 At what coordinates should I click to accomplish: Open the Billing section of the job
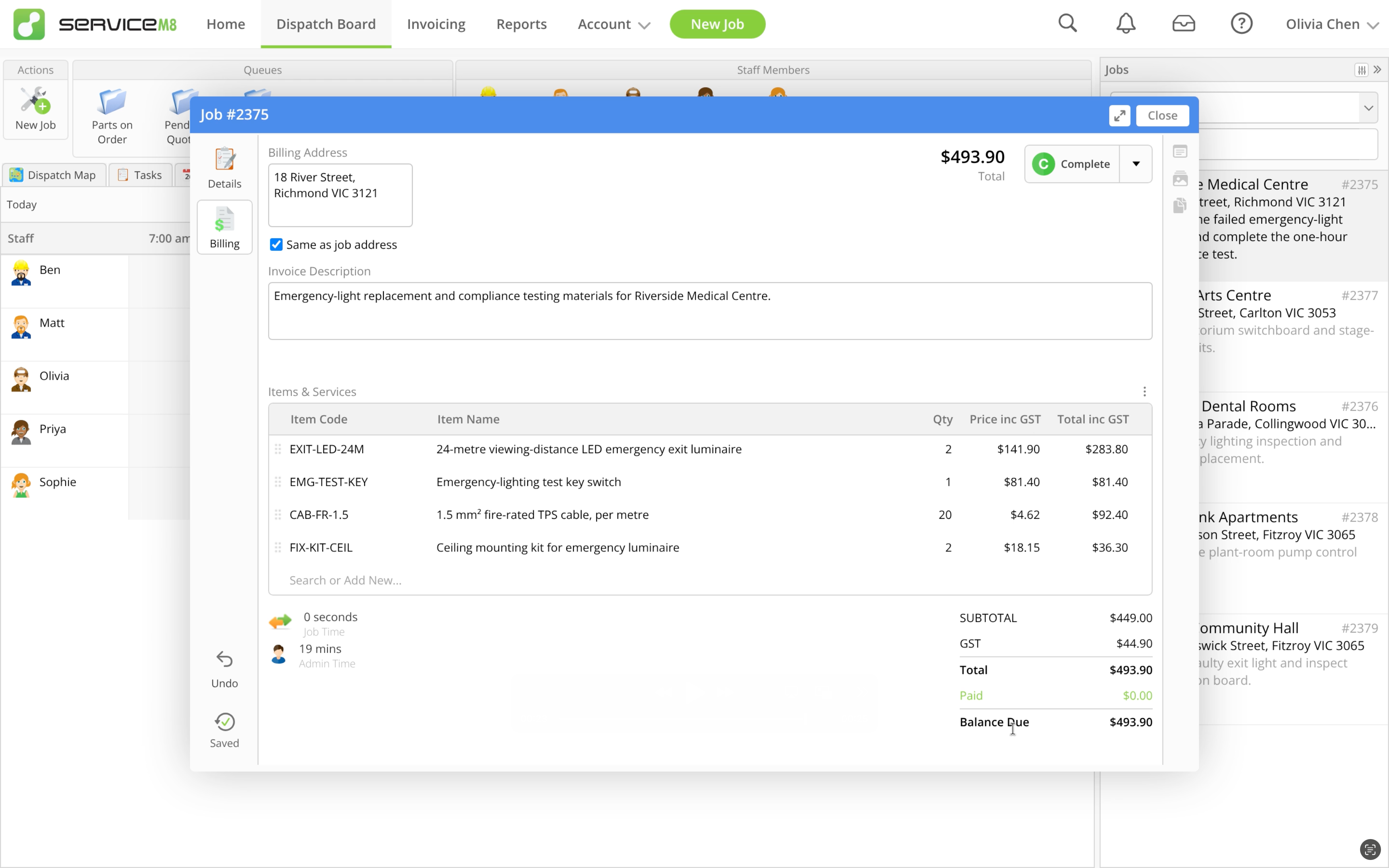tap(224, 227)
